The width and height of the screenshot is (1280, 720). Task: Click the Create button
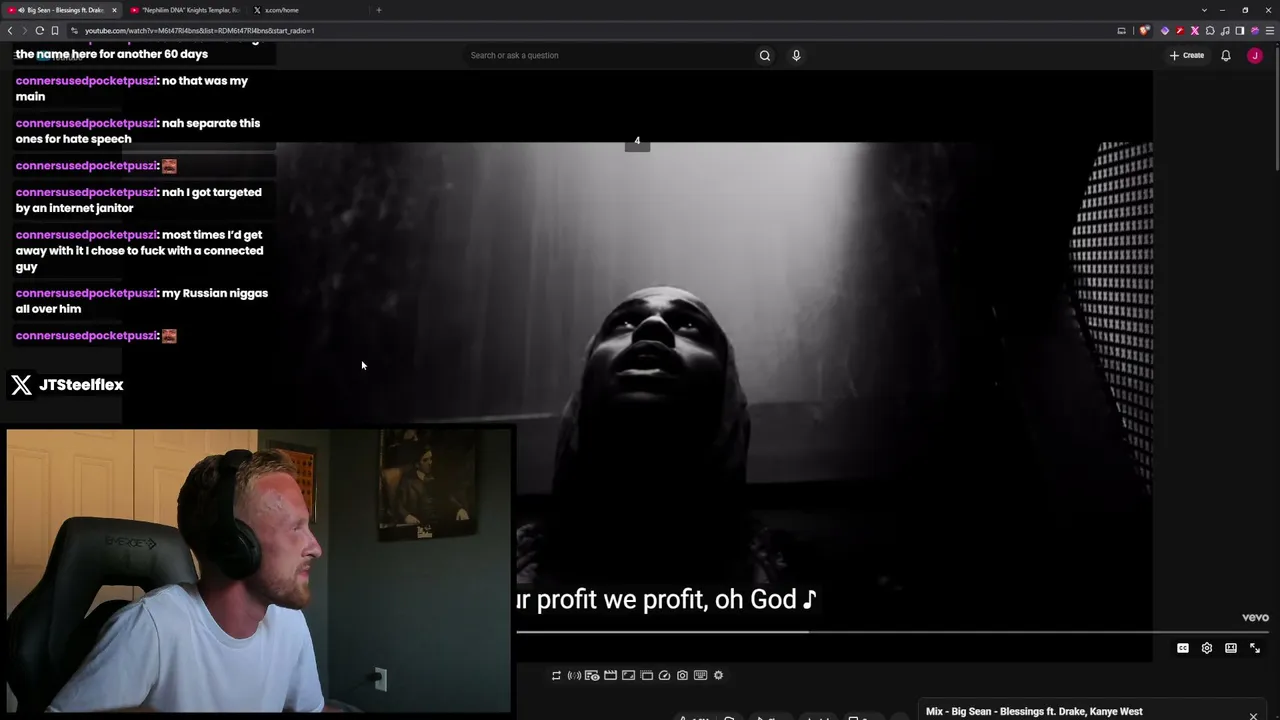coord(1187,55)
